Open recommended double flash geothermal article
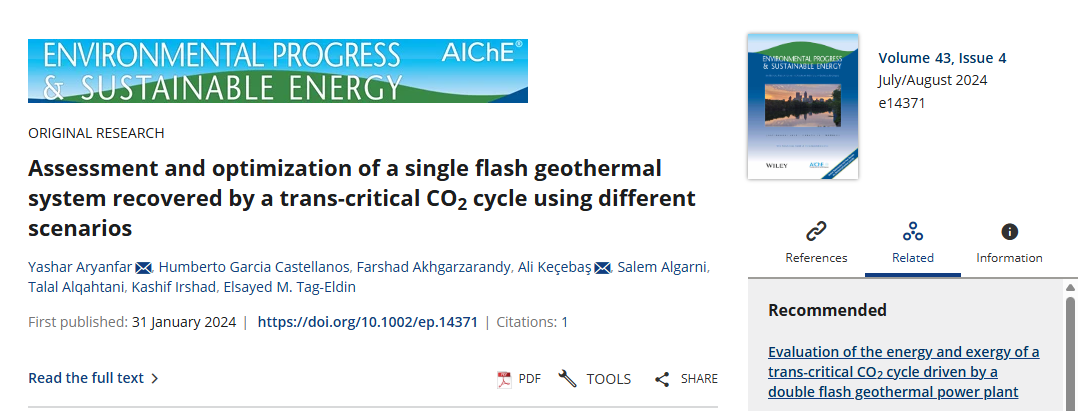The width and height of the screenshot is (1083, 411). tap(903, 372)
